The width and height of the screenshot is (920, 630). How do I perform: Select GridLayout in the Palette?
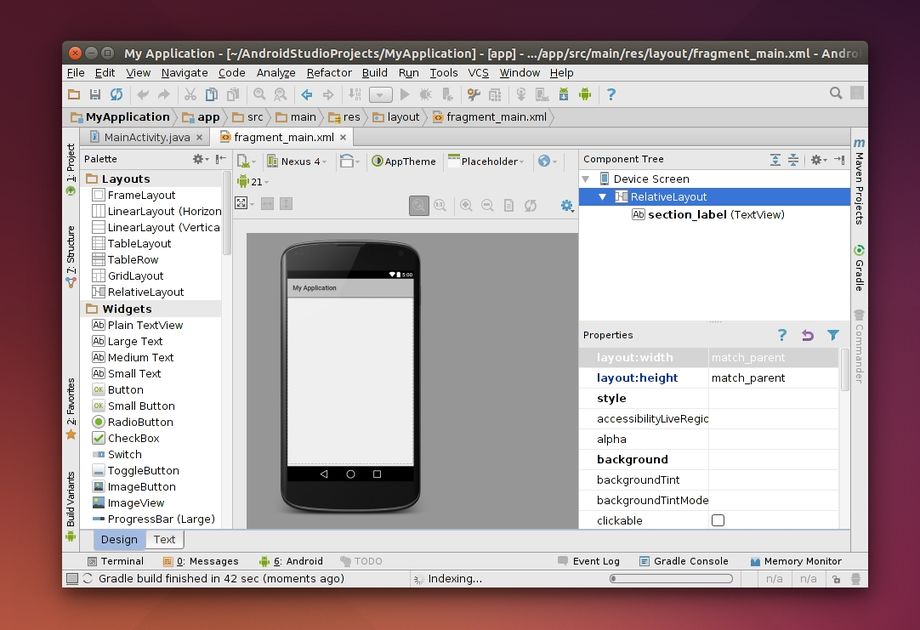point(128,276)
